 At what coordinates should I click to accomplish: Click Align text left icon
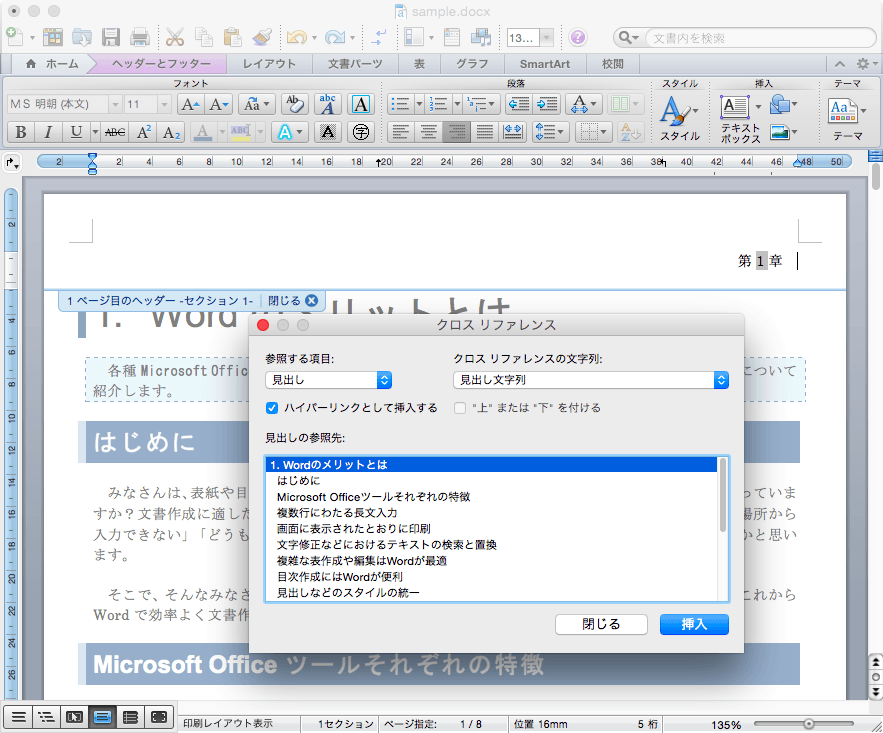pyautogui.click(x=400, y=132)
